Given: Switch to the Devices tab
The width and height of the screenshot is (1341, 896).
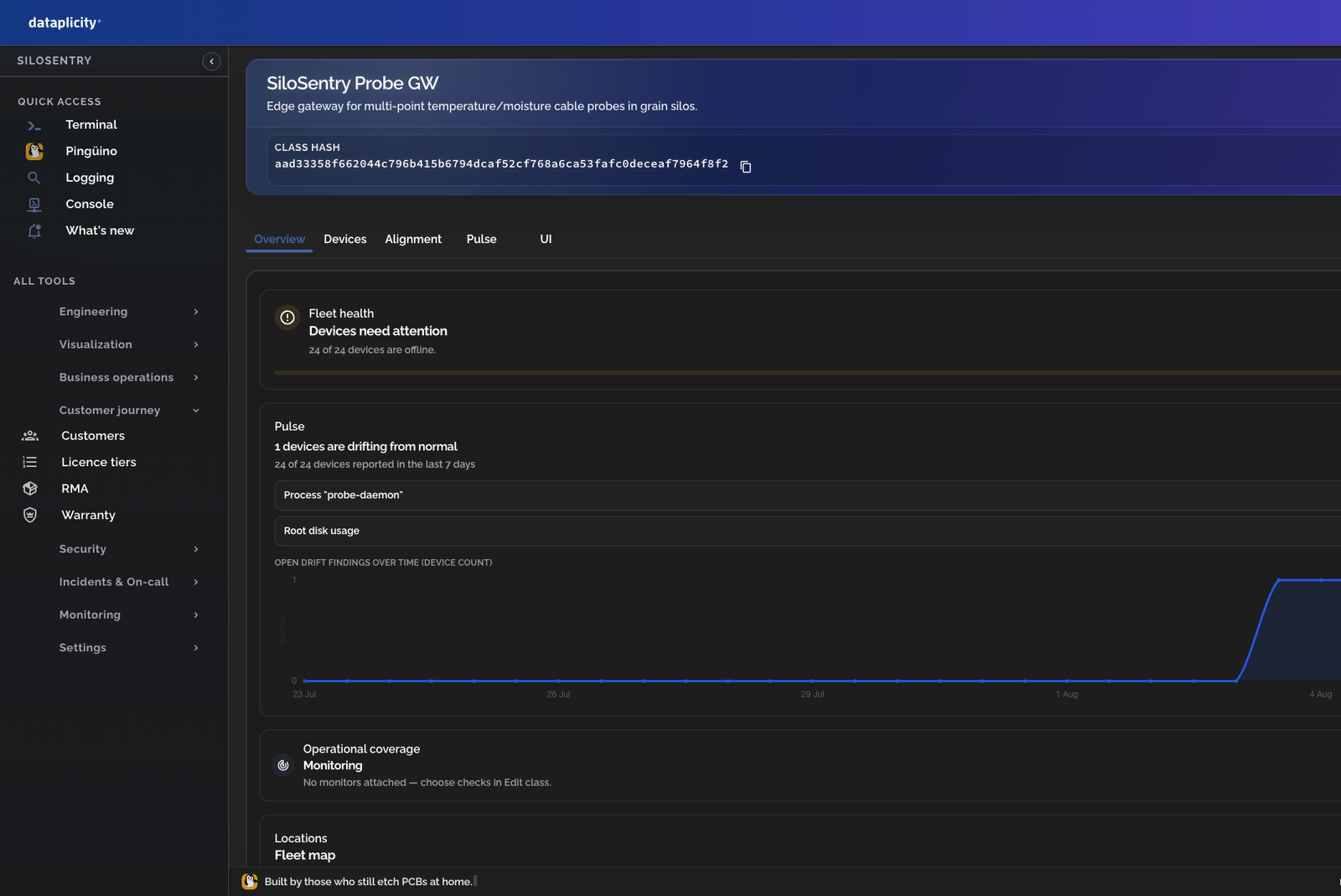Looking at the screenshot, I should coord(345,239).
